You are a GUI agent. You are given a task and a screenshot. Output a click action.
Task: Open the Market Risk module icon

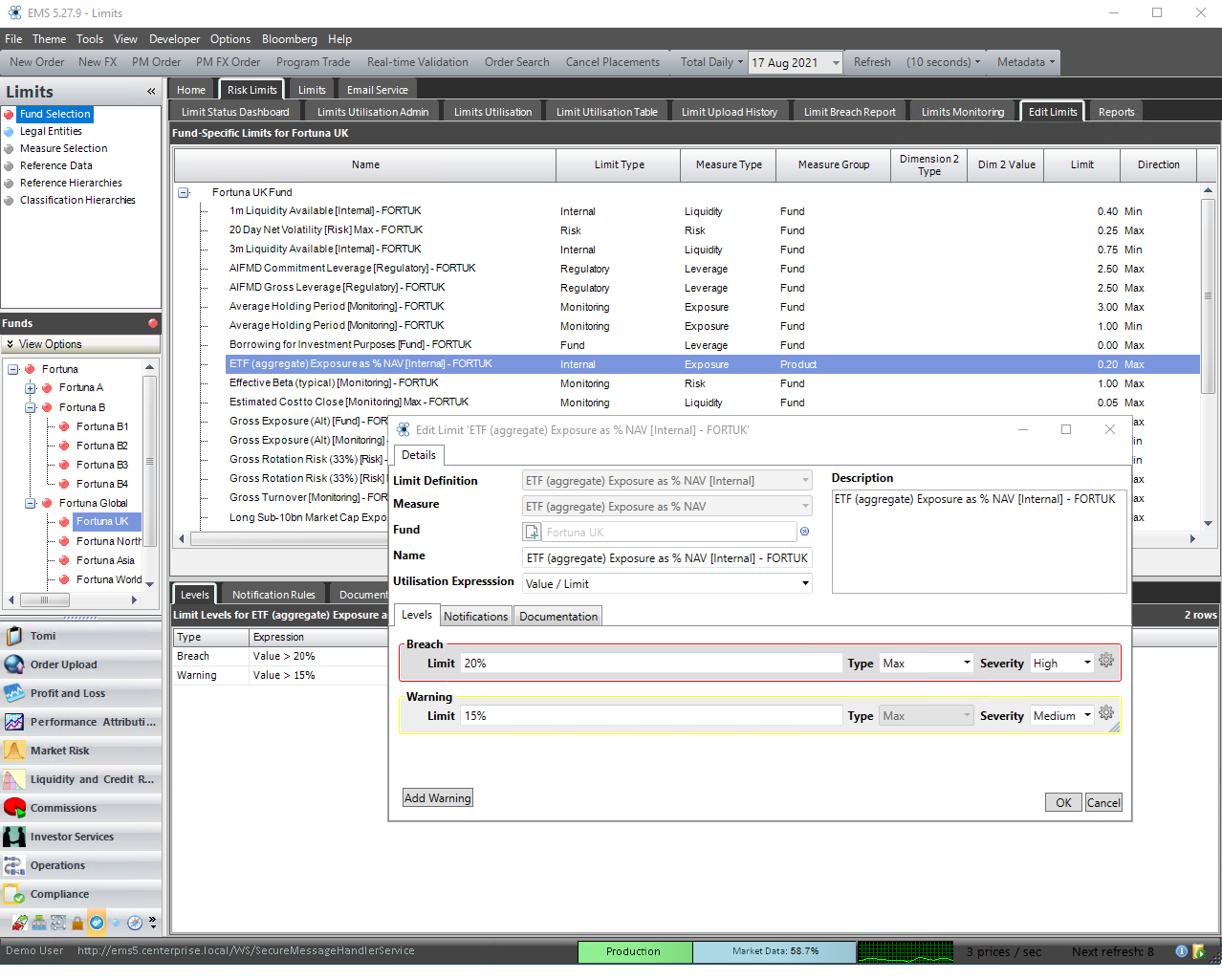tap(14, 751)
